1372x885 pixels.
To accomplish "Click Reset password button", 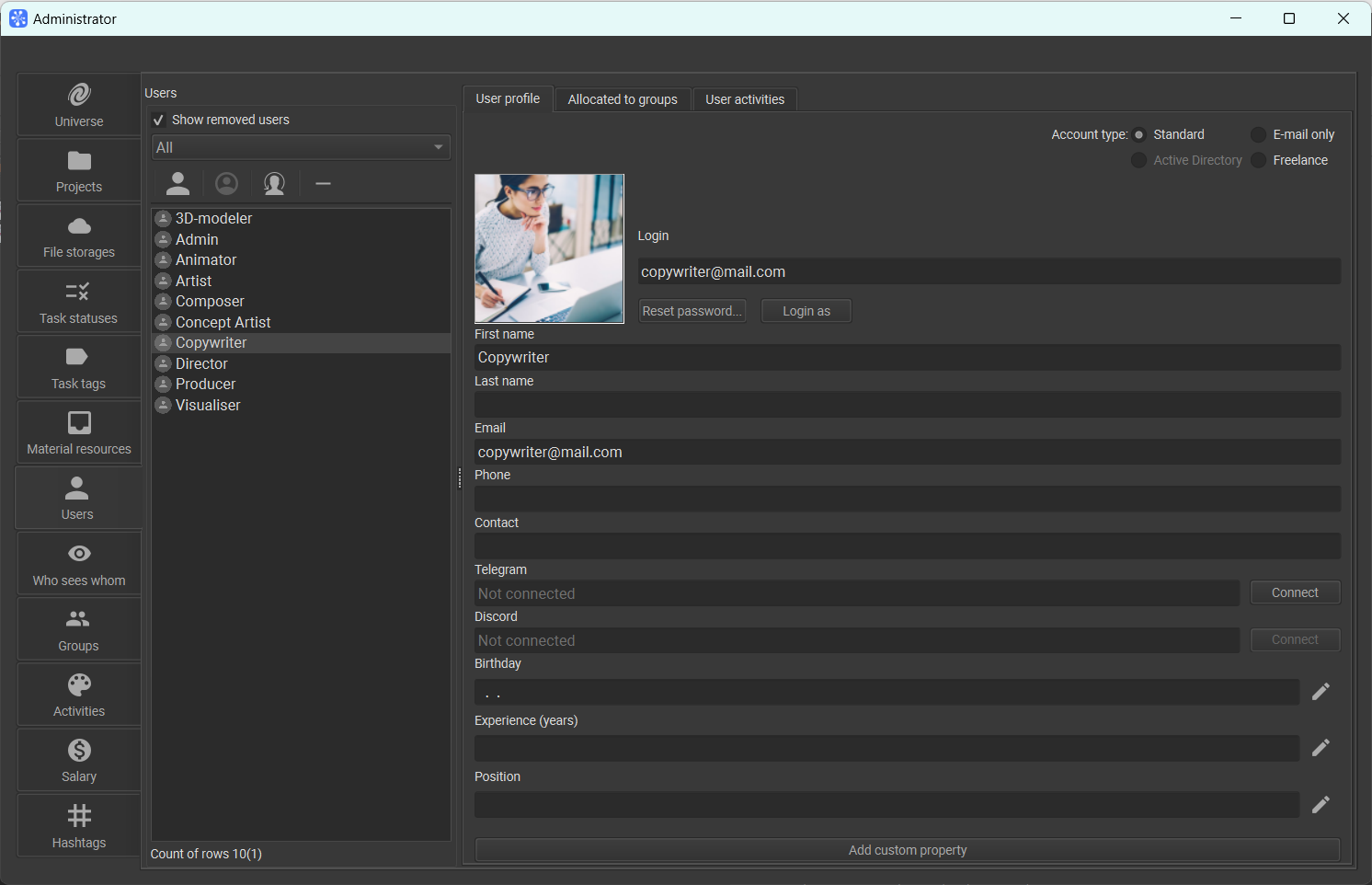I will click(692, 311).
